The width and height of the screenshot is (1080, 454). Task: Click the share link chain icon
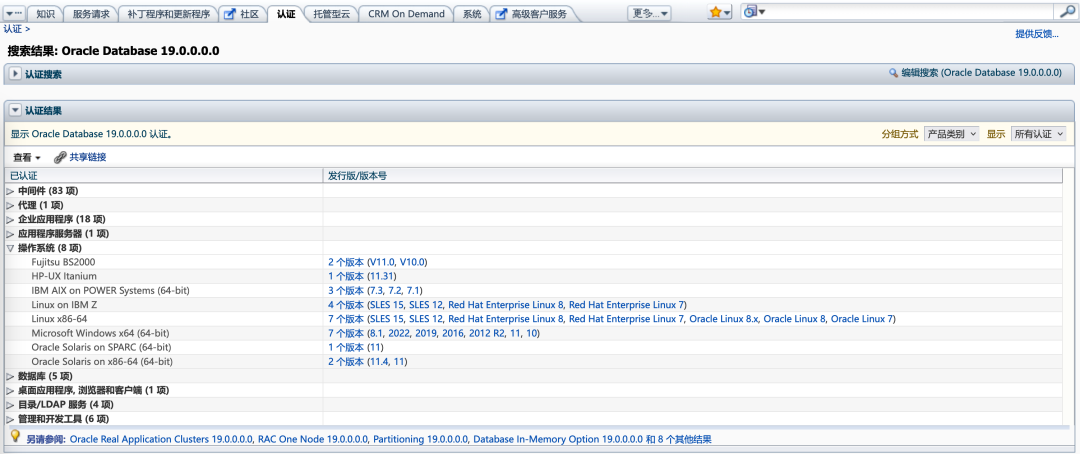coord(60,157)
